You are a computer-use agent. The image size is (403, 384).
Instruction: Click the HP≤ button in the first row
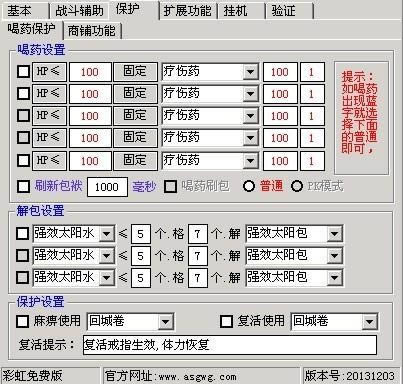point(49,72)
